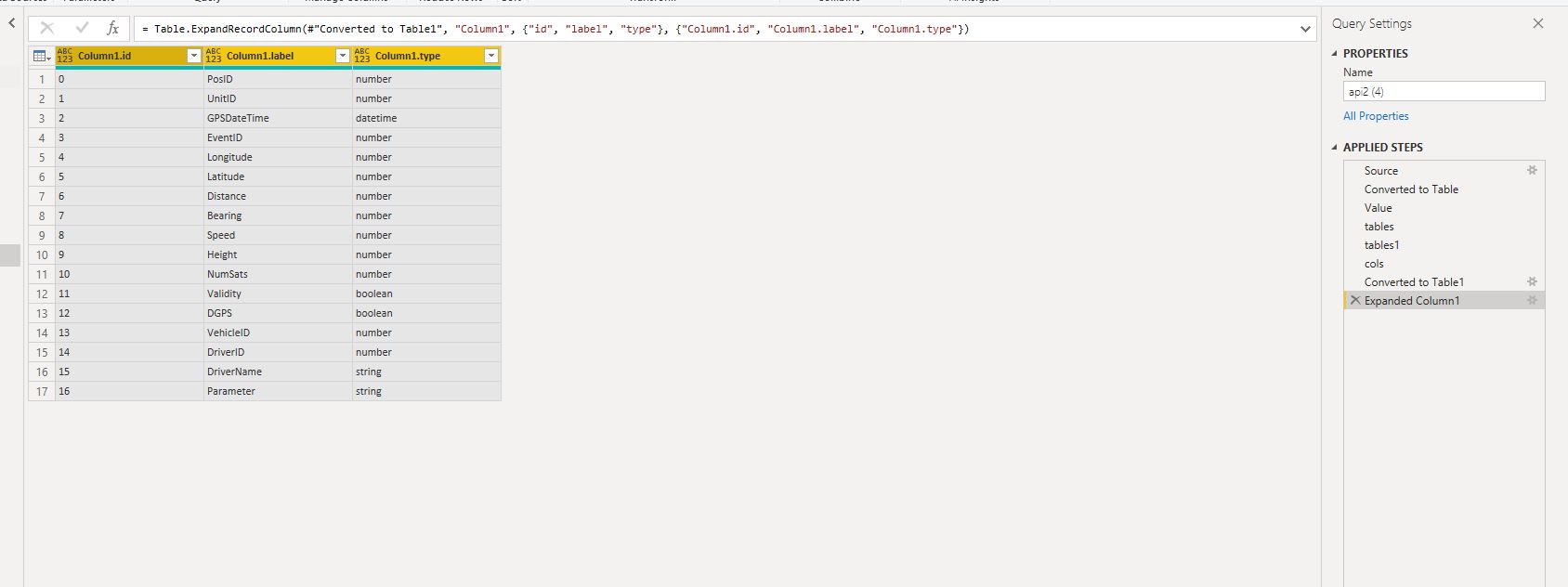Click the GPSDateTime cell
1568x587 pixels.
coord(278,118)
